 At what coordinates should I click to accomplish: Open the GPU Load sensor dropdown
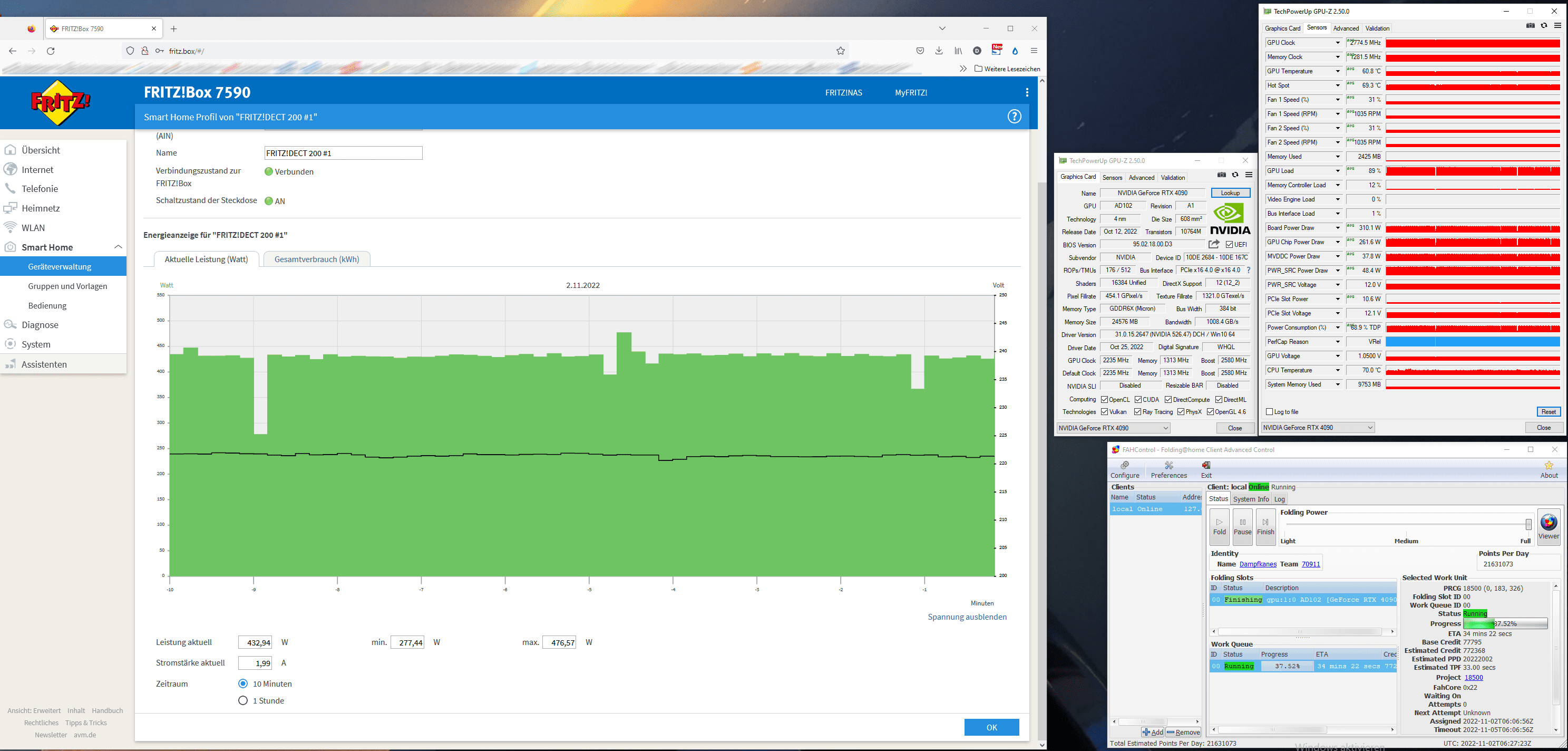point(1337,170)
